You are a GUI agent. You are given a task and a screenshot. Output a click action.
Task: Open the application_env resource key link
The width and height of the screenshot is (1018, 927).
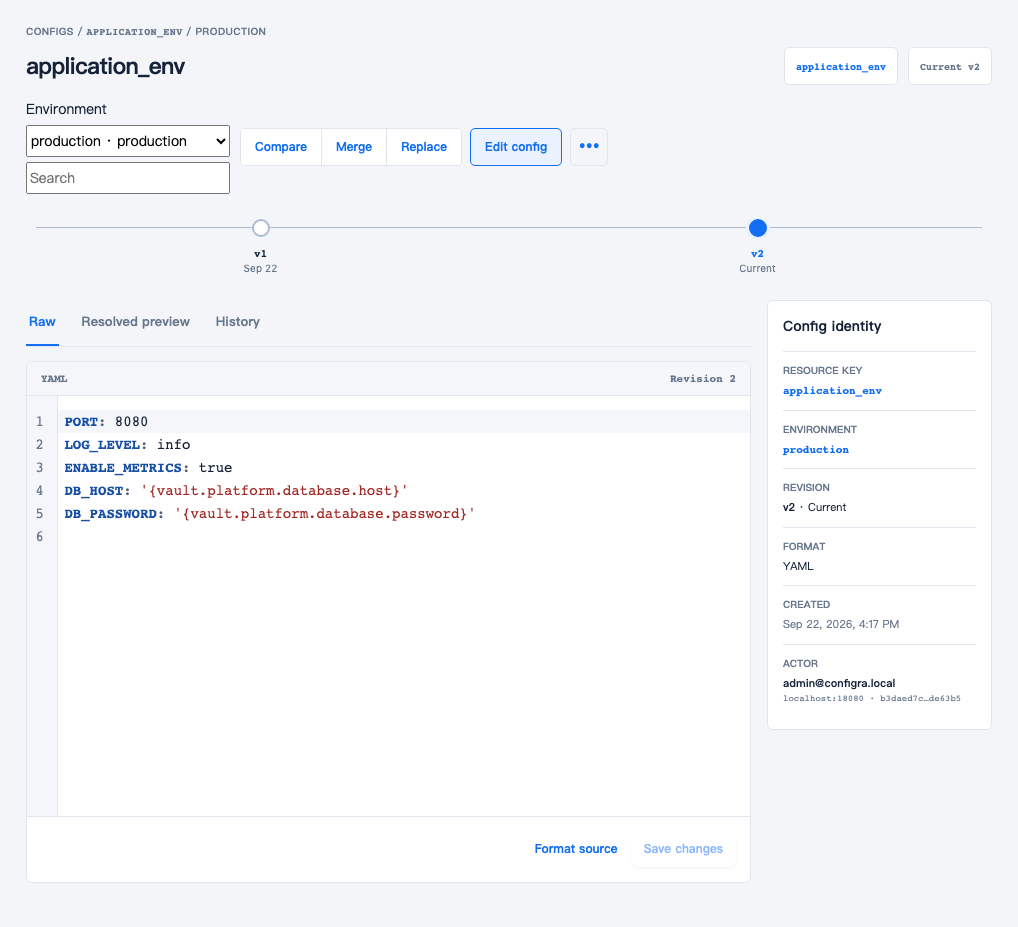pos(832,391)
